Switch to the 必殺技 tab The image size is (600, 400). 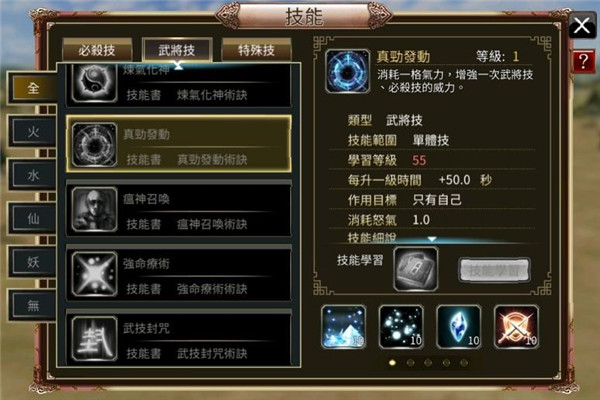97,50
